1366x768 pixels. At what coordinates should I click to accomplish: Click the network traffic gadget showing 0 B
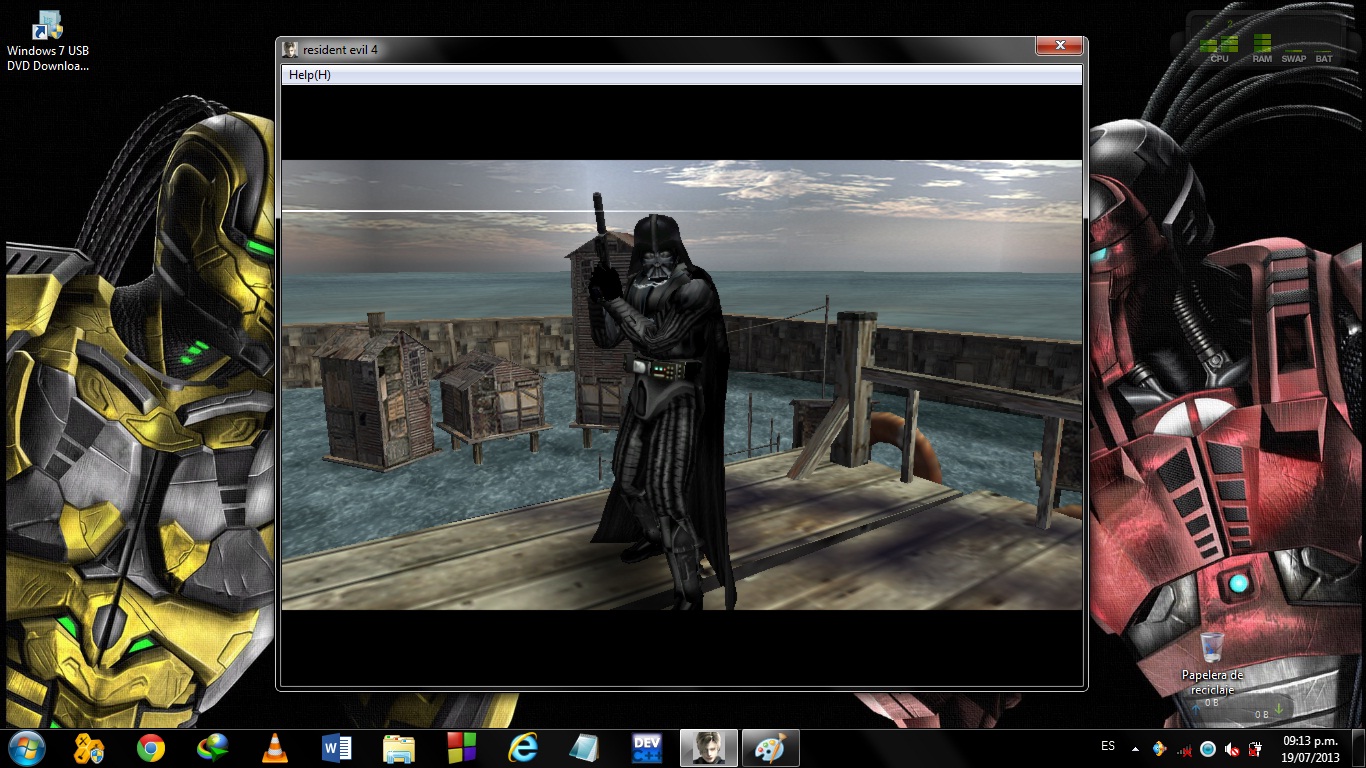[x=1237, y=709]
